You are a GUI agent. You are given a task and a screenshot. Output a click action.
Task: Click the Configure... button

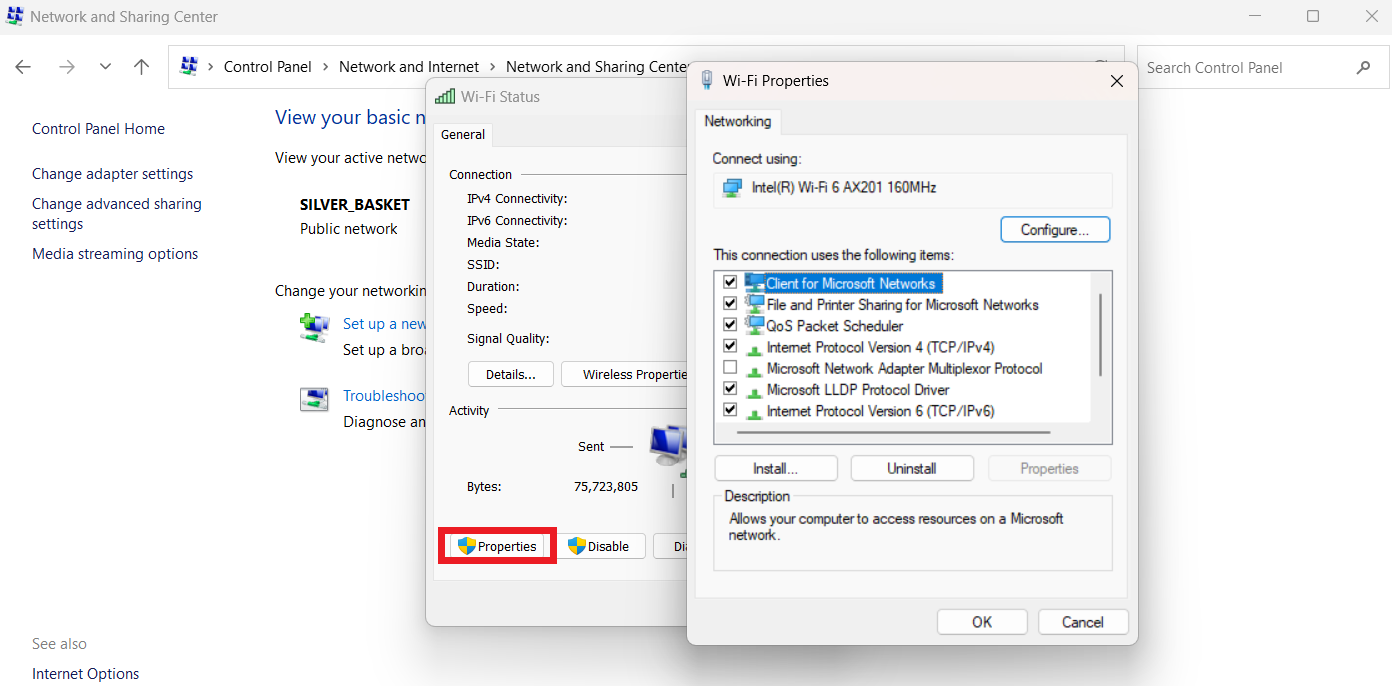(1055, 230)
